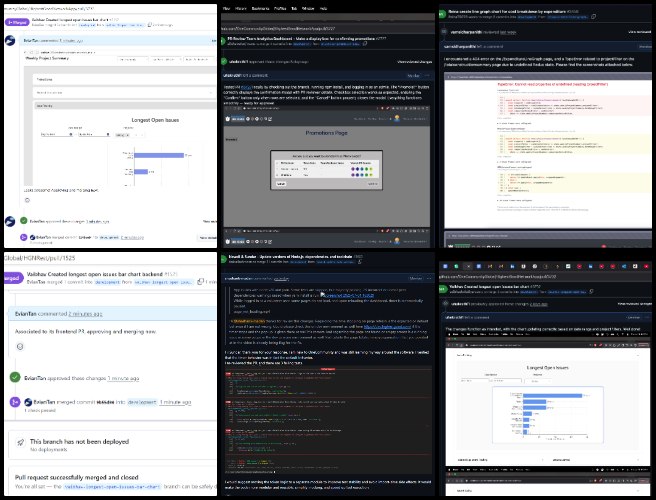Click longest blue bar in top-left chart
This screenshot has width=656, height=500.
point(159,155)
